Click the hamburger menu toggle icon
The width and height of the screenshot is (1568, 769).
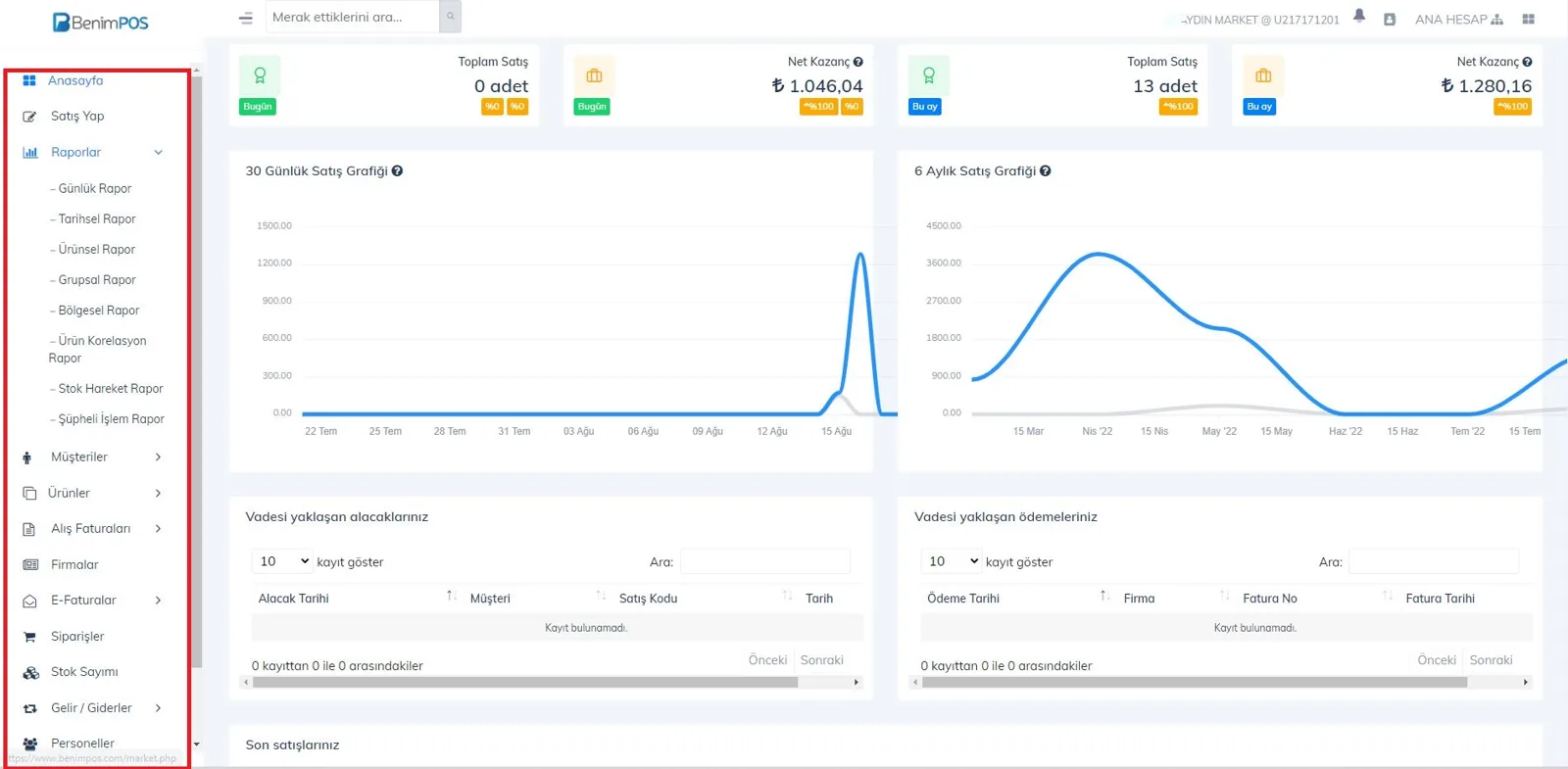pyautogui.click(x=246, y=18)
